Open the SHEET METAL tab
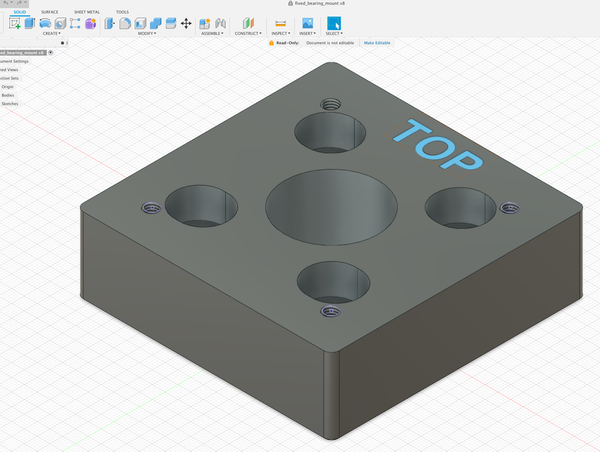Screen dimensions: 600x452 click(87, 12)
